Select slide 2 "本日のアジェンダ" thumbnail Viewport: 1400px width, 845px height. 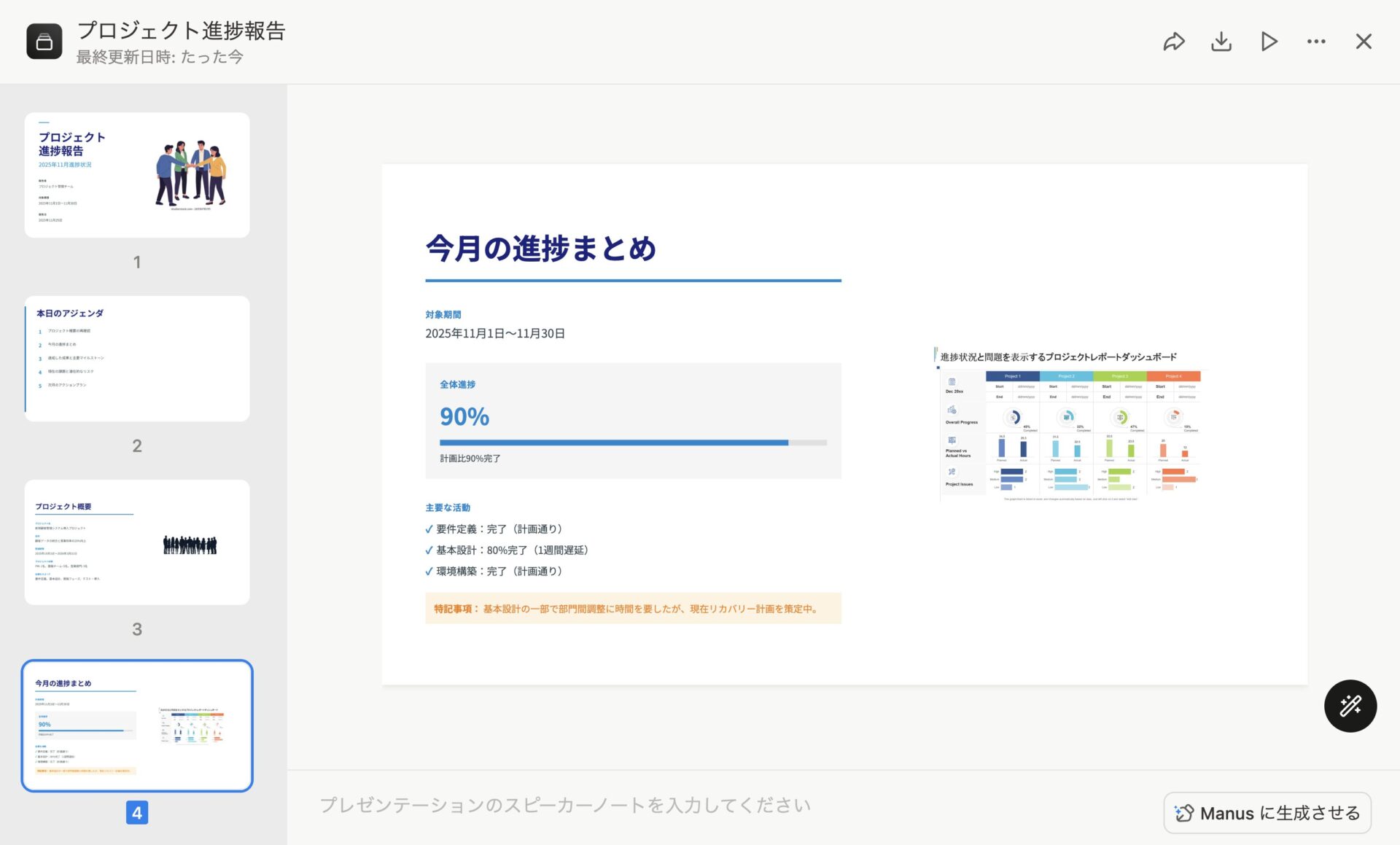137,358
